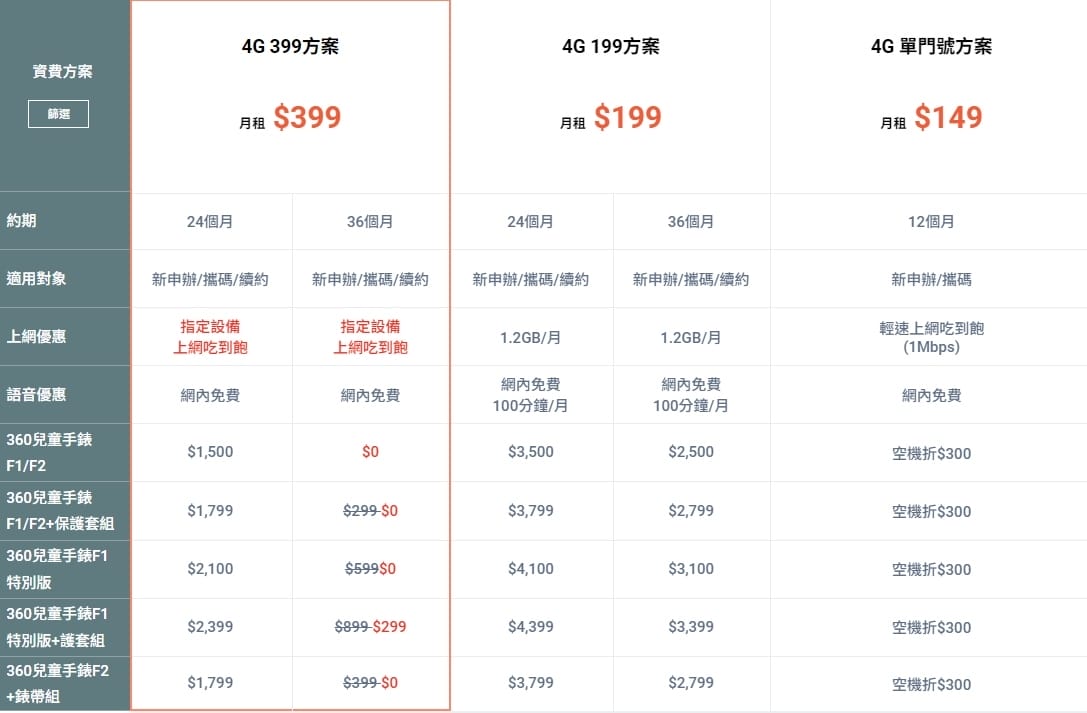Click the 指定設備上網吃到飽 data offer cell

[211, 337]
